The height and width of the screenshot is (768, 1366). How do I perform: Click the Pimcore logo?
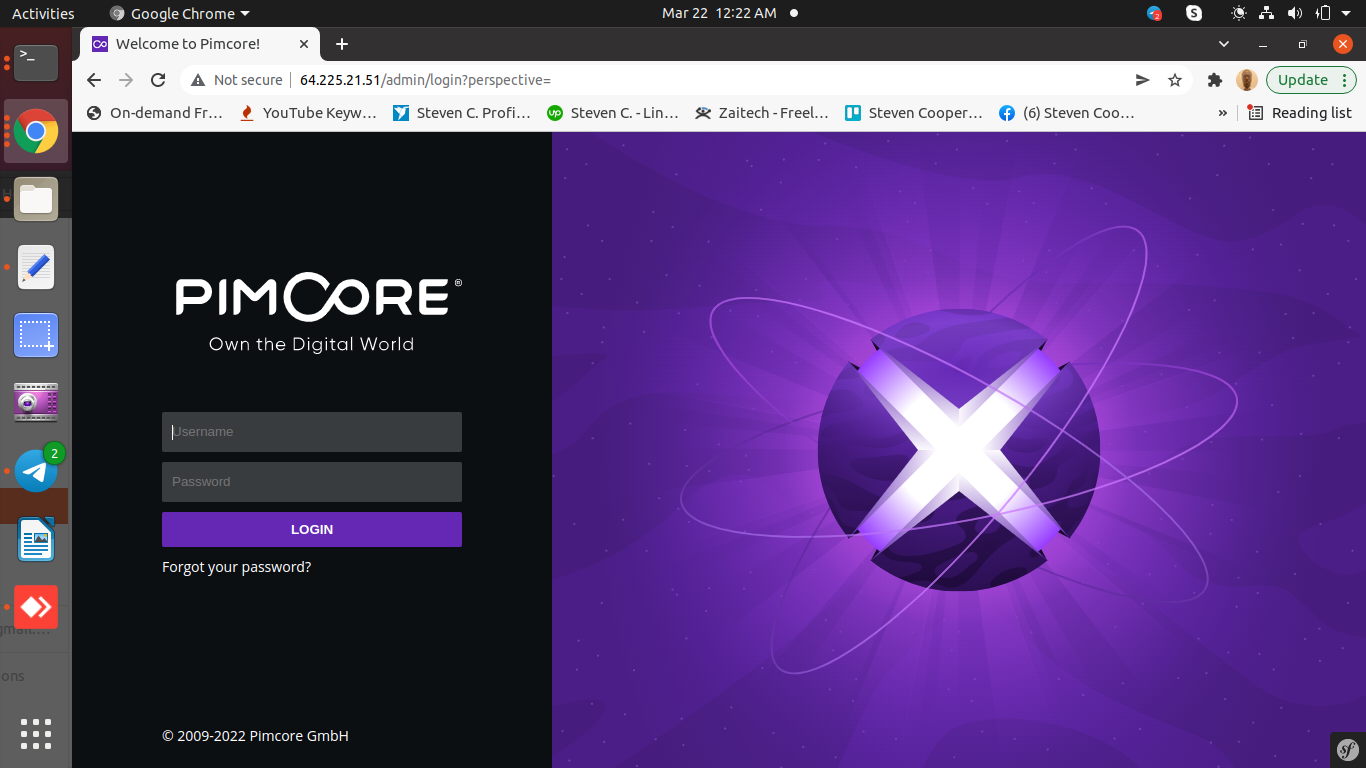coord(319,297)
